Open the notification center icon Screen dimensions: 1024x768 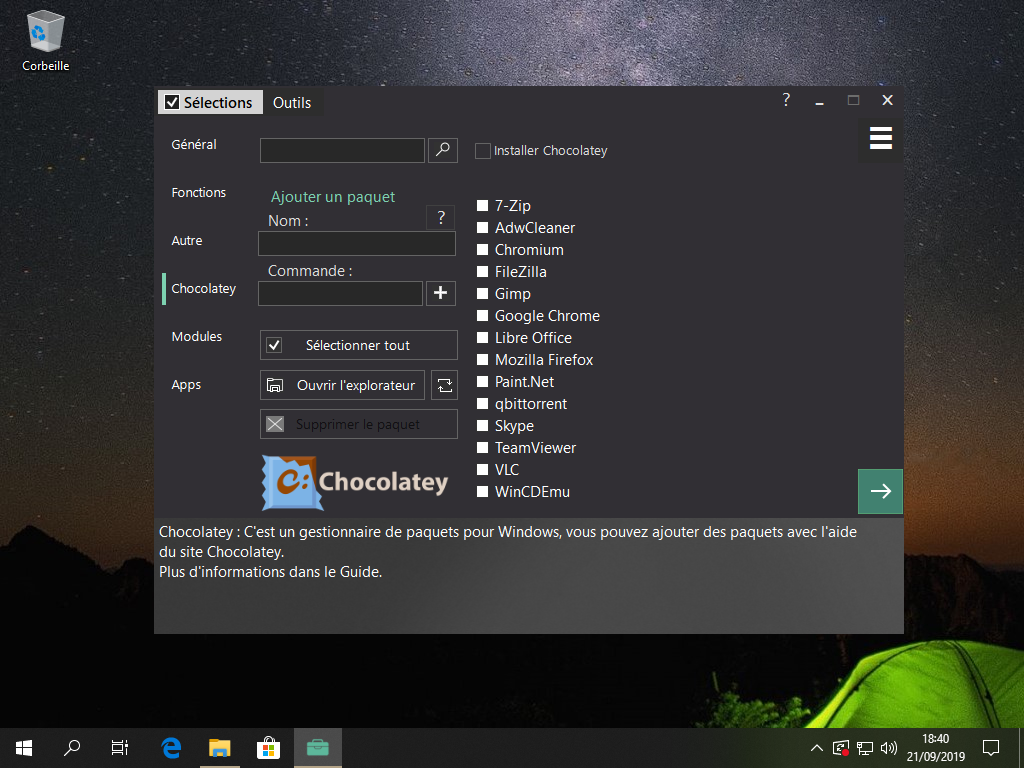991,748
